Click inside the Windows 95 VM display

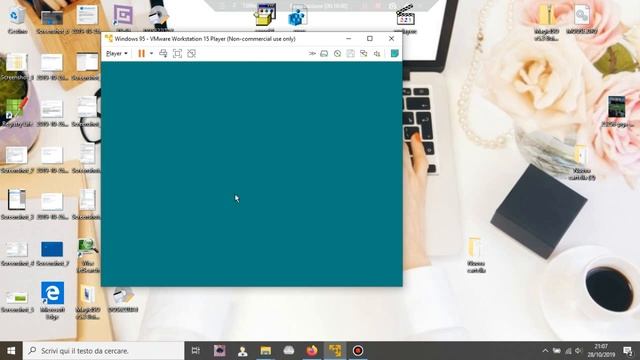251,174
